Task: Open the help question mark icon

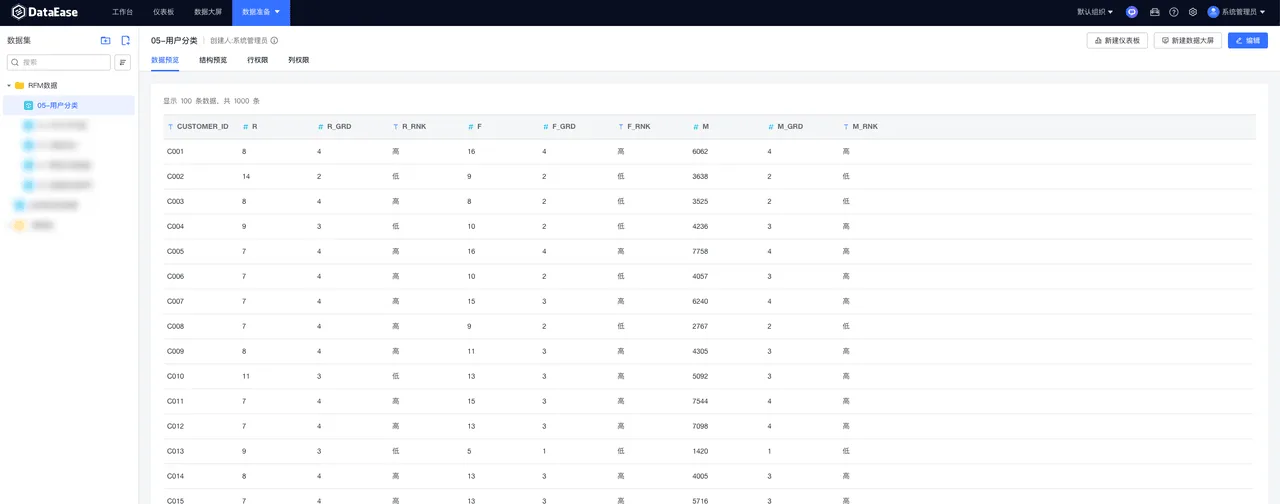Action: [x=1174, y=12]
